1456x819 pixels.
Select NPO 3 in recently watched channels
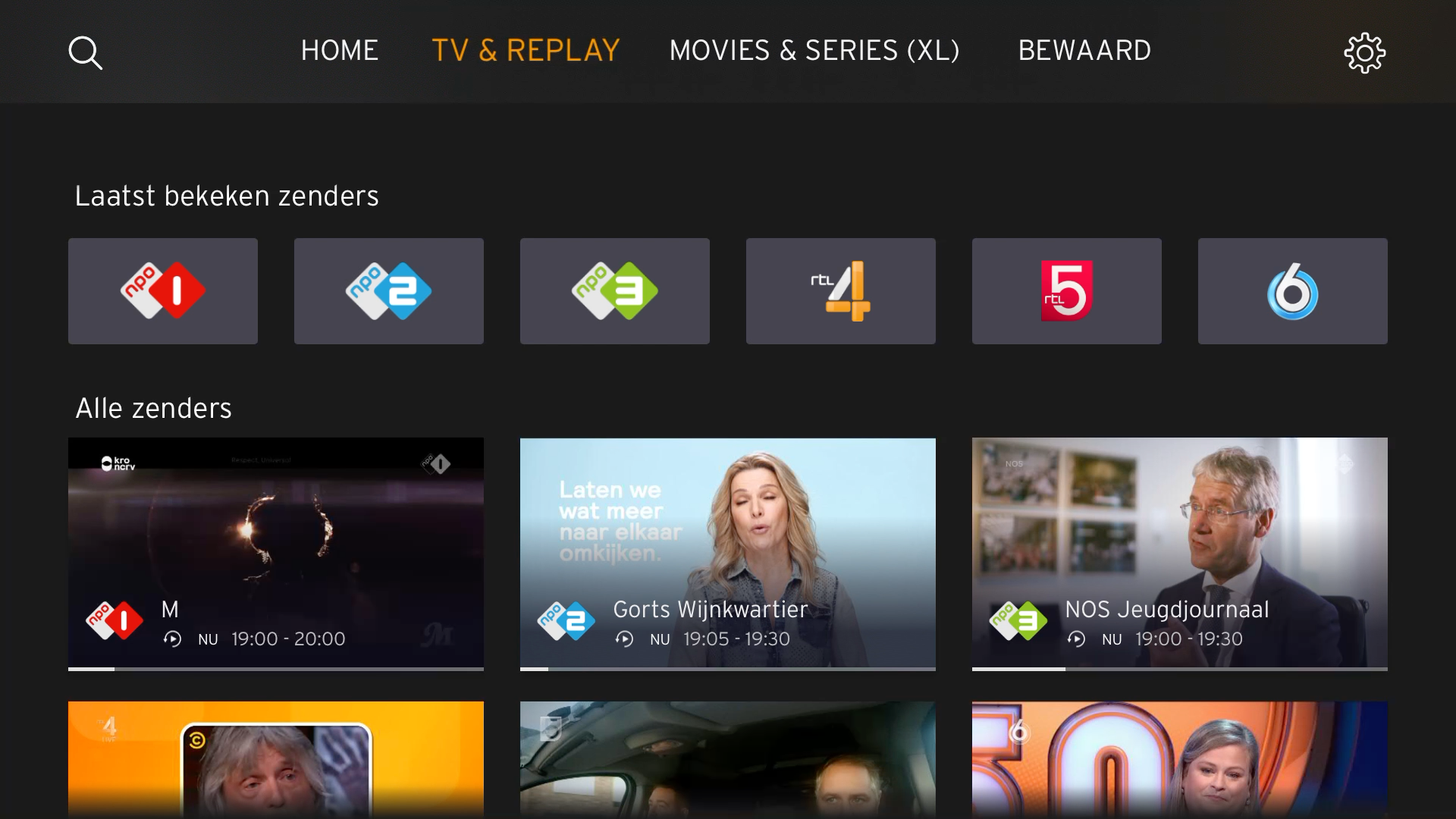click(x=615, y=291)
